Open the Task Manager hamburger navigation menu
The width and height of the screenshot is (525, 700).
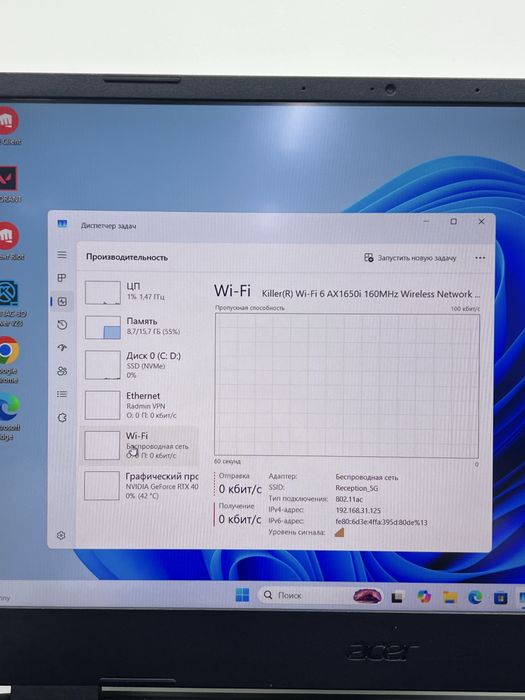[62, 255]
